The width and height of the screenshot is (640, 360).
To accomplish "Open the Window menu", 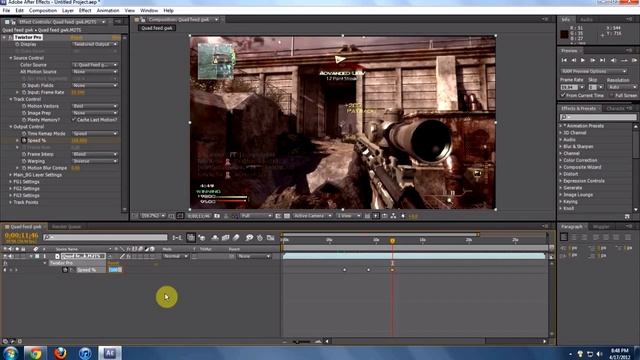I will (149, 11).
